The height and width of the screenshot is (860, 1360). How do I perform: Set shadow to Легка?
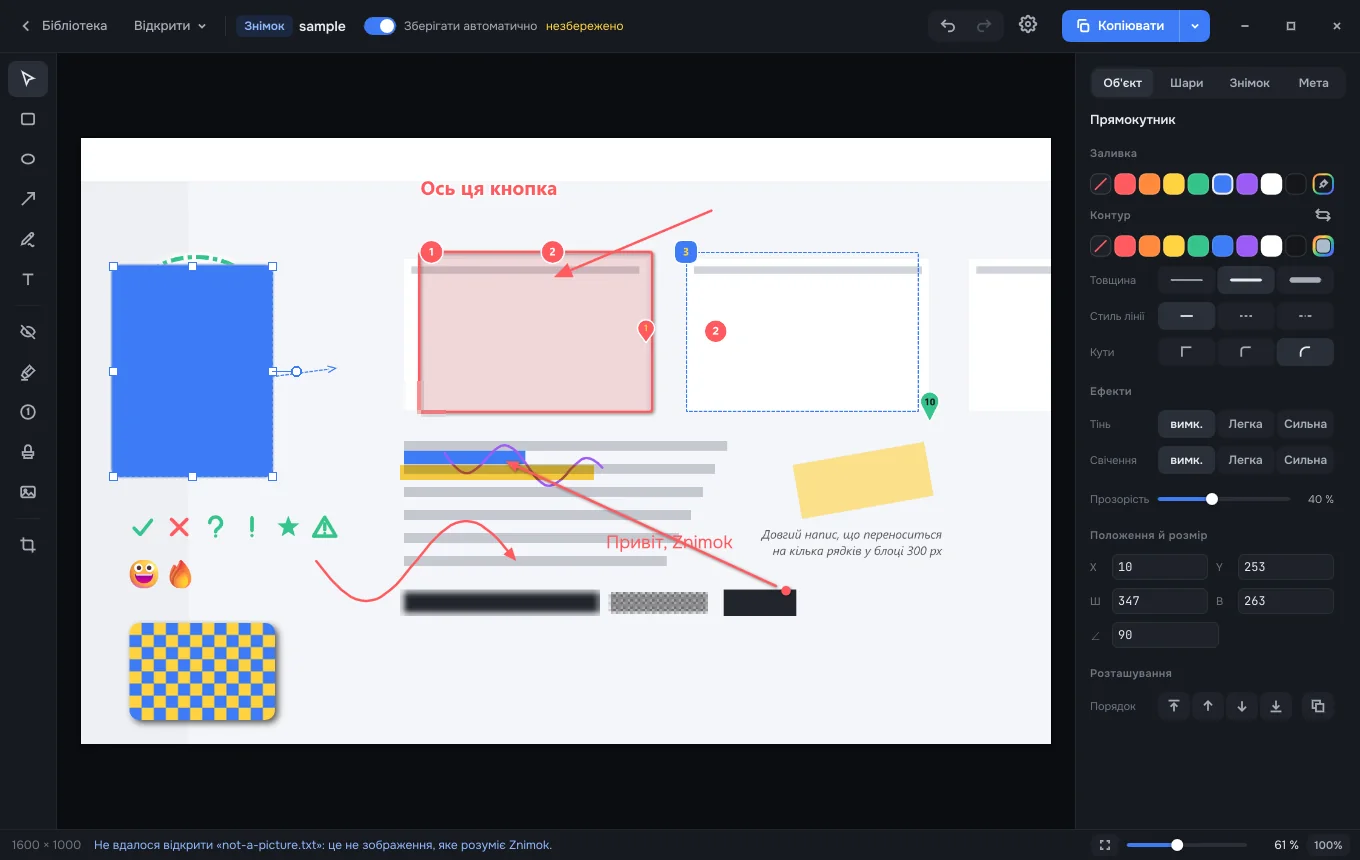[1245, 424]
